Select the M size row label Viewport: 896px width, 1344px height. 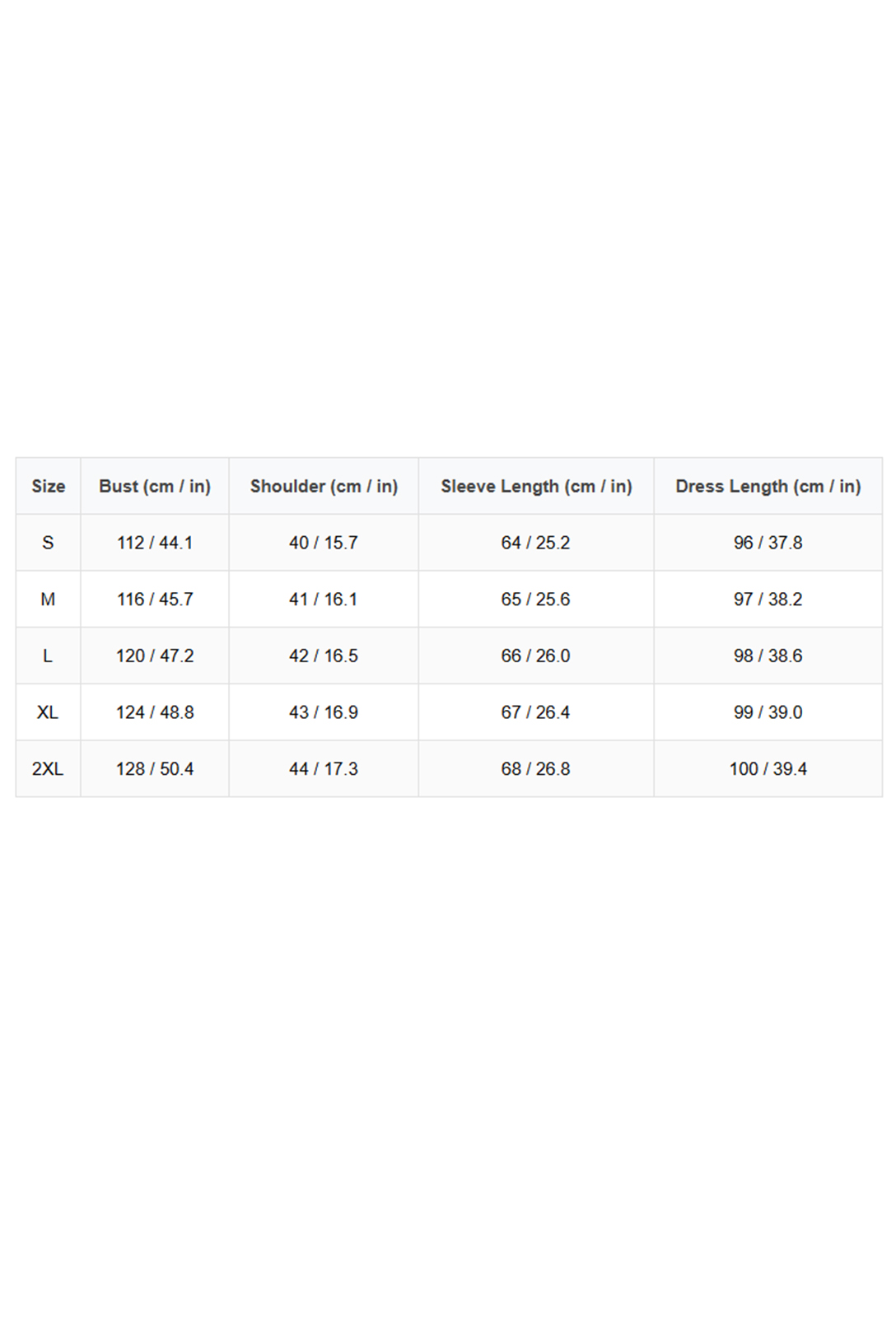pyautogui.click(x=48, y=599)
